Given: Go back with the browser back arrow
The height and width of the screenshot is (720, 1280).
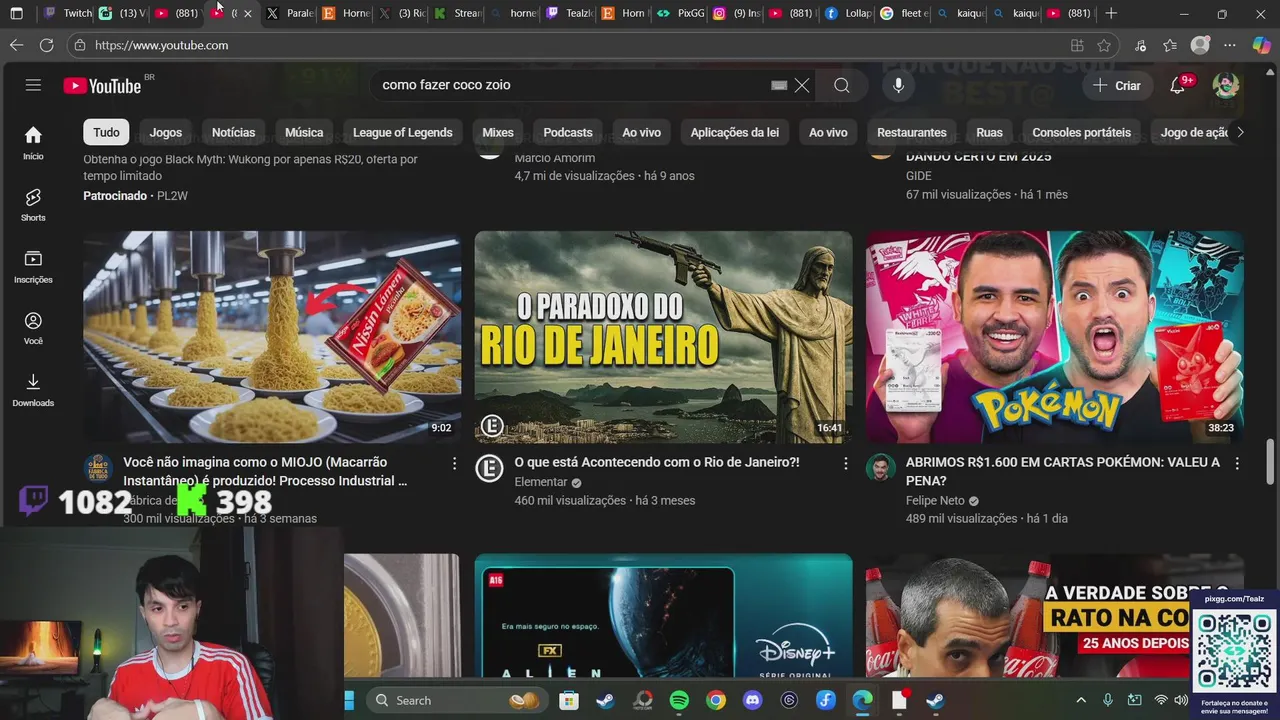Looking at the screenshot, I should coord(16,45).
